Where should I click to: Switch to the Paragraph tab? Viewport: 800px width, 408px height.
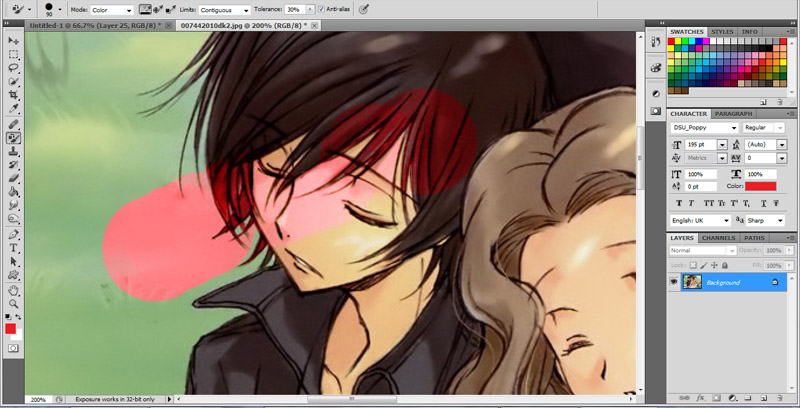click(733, 114)
